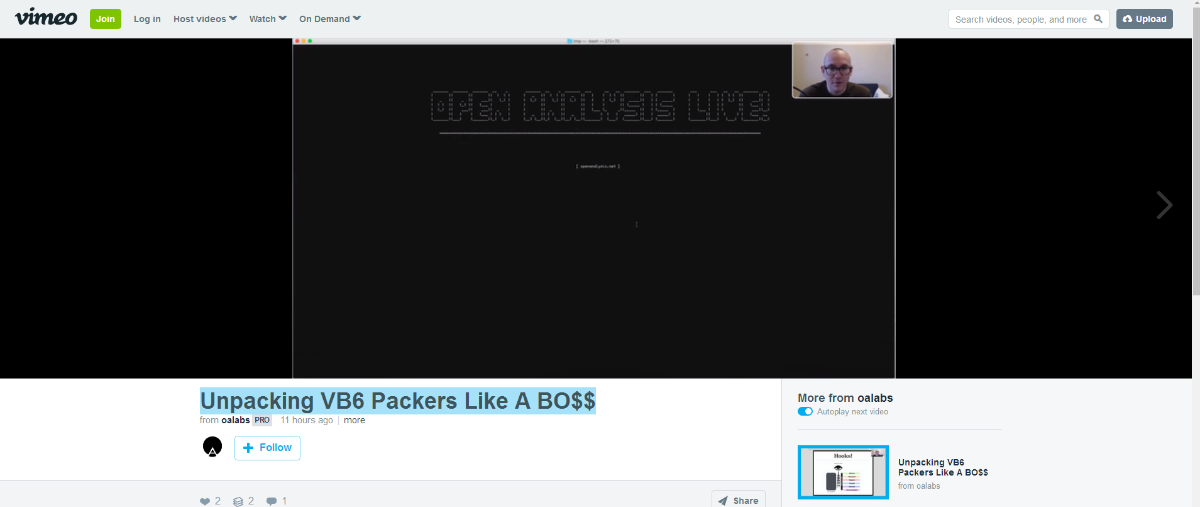The image size is (1200, 507).
Task: Click the video player area
Action: tap(594, 208)
